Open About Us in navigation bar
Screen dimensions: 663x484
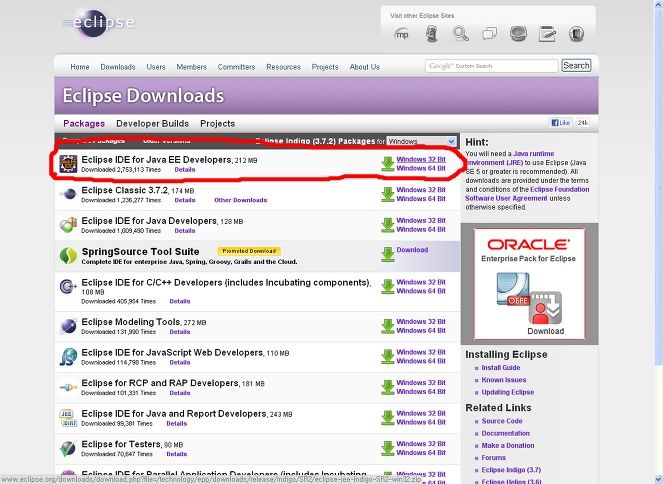[x=364, y=67]
